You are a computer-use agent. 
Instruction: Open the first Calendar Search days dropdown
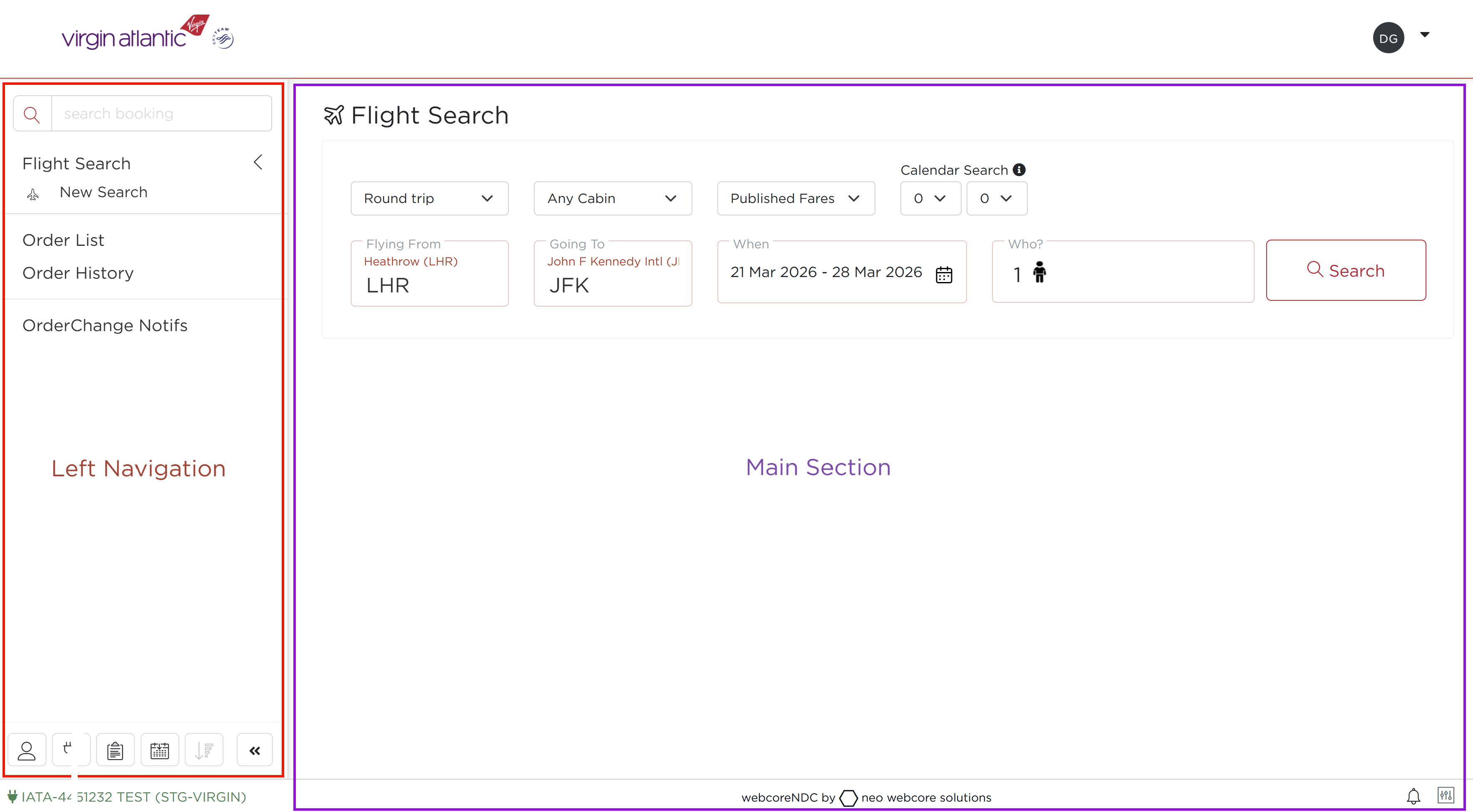[x=930, y=198]
